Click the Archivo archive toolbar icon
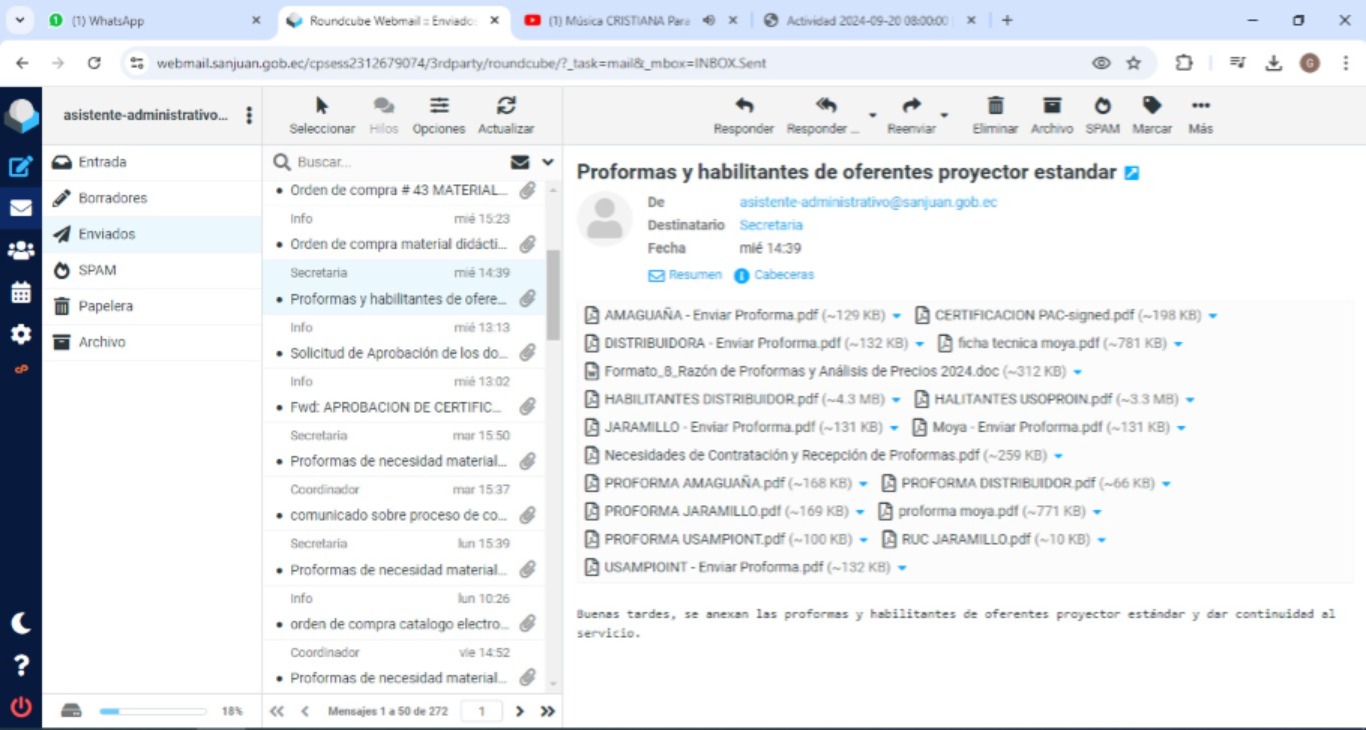The width and height of the screenshot is (1366, 730). (x=1051, y=106)
